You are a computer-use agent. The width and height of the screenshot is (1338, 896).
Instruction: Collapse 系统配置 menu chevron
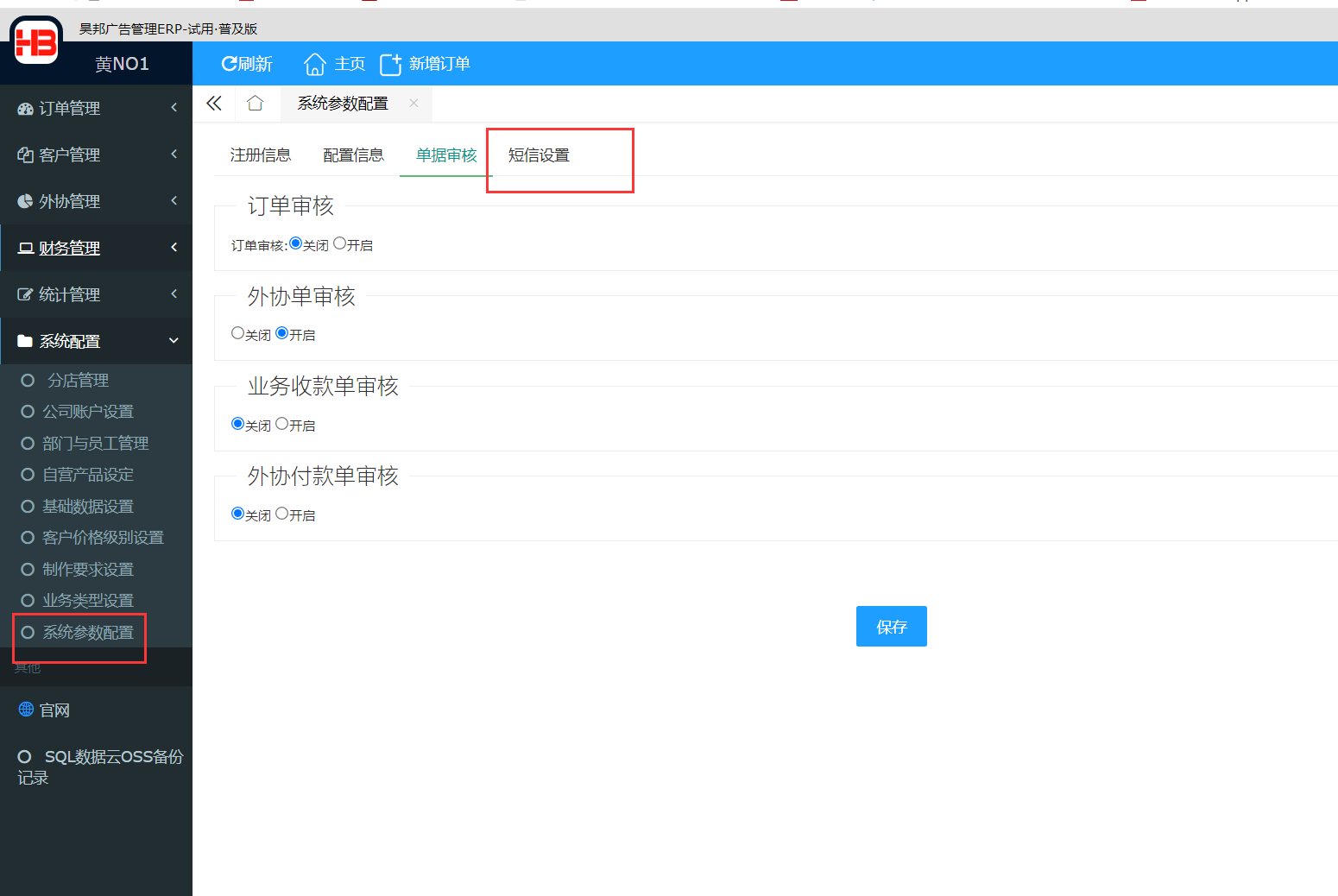tap(174, 341)
